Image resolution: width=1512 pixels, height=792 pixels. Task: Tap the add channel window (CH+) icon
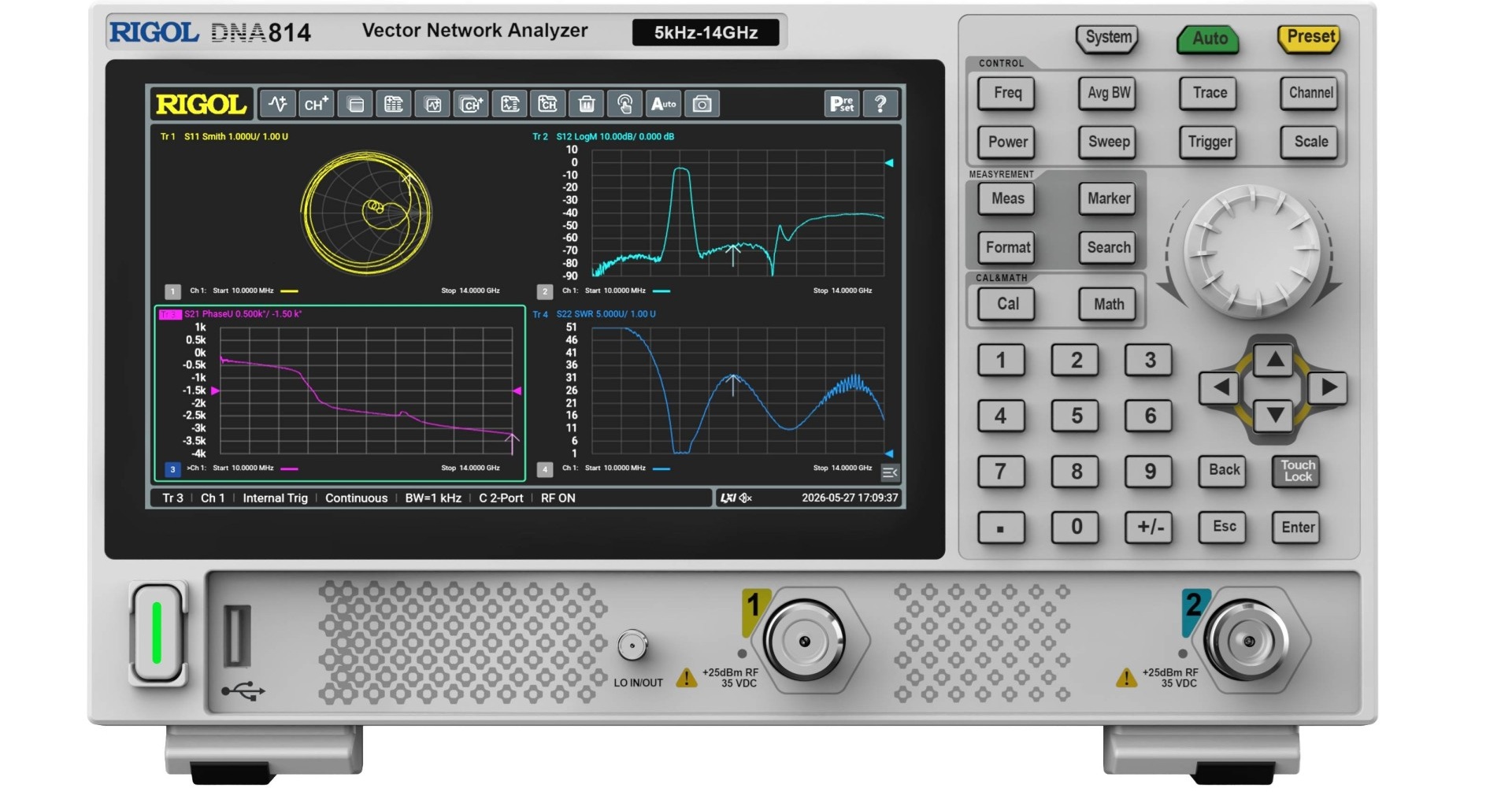click(x=471, y=104)
